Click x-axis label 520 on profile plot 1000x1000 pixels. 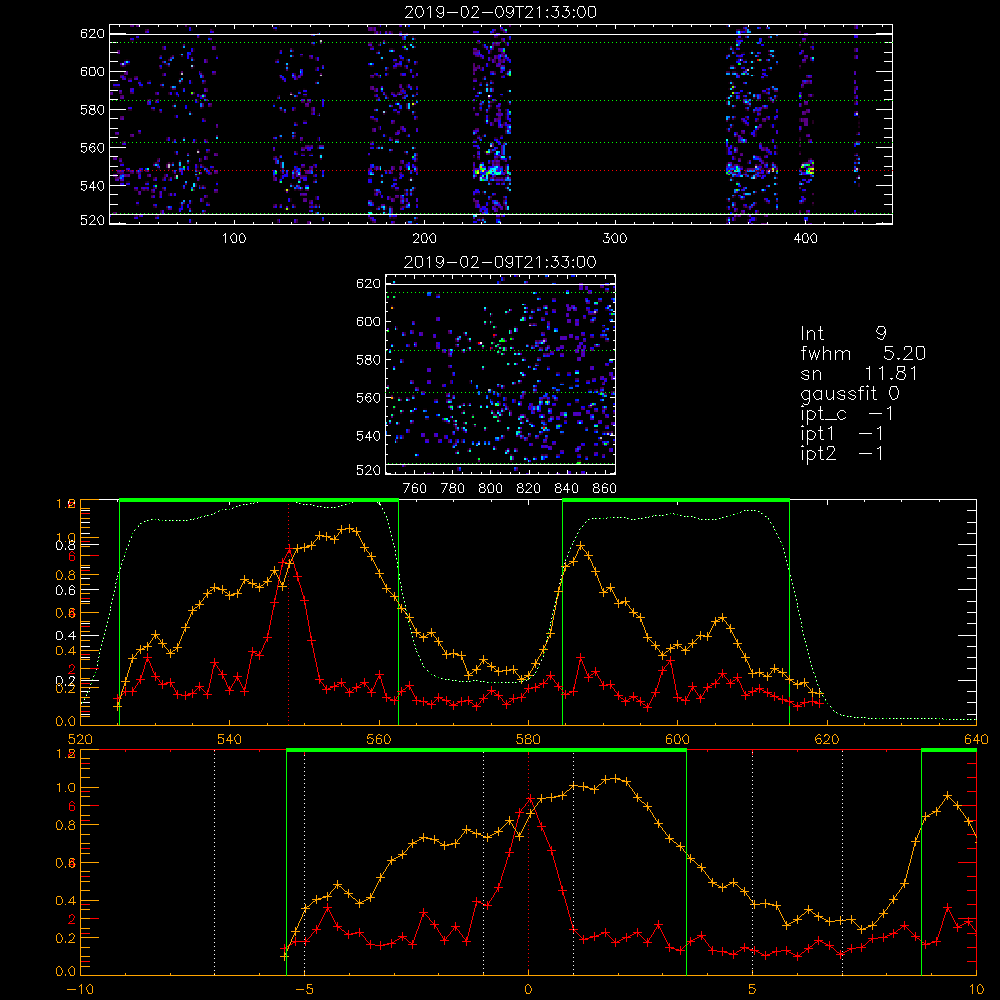tap(80, 740)
